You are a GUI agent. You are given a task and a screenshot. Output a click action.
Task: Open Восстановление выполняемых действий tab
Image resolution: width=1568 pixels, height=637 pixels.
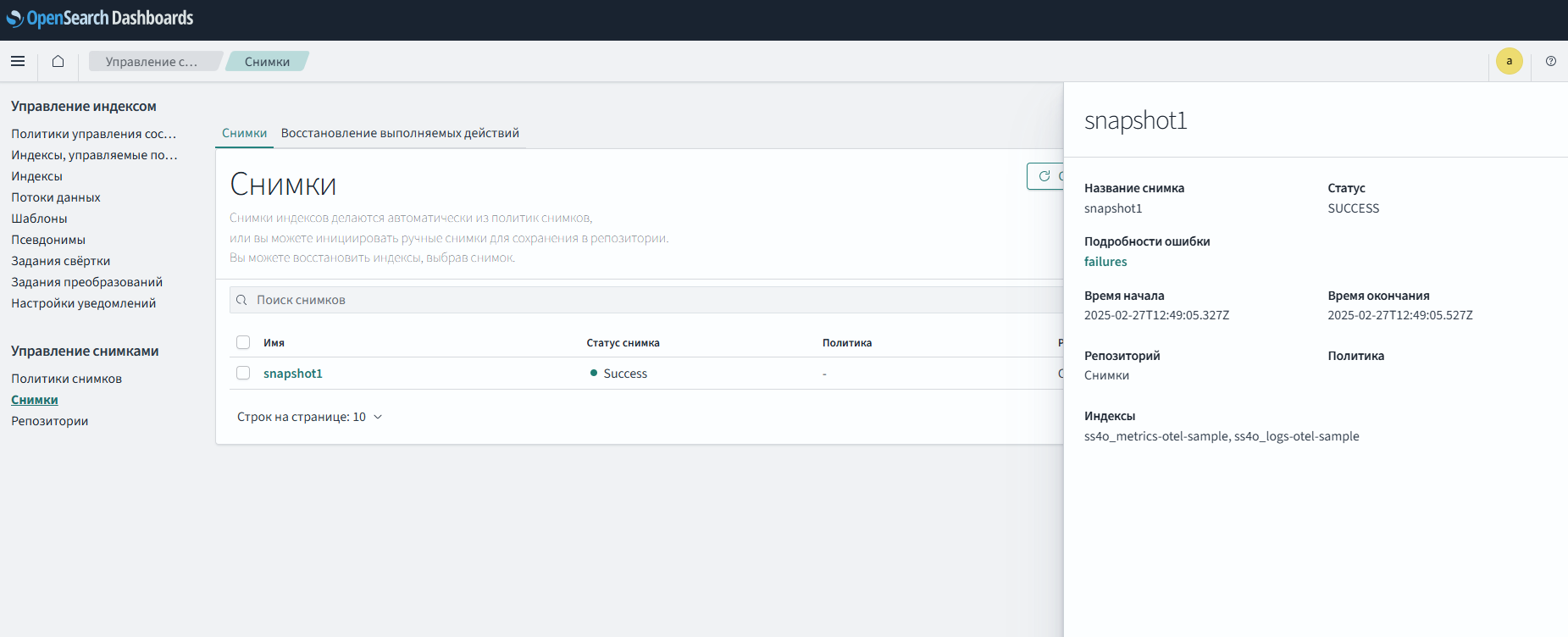pyautogui.click(x=400, y=133)
